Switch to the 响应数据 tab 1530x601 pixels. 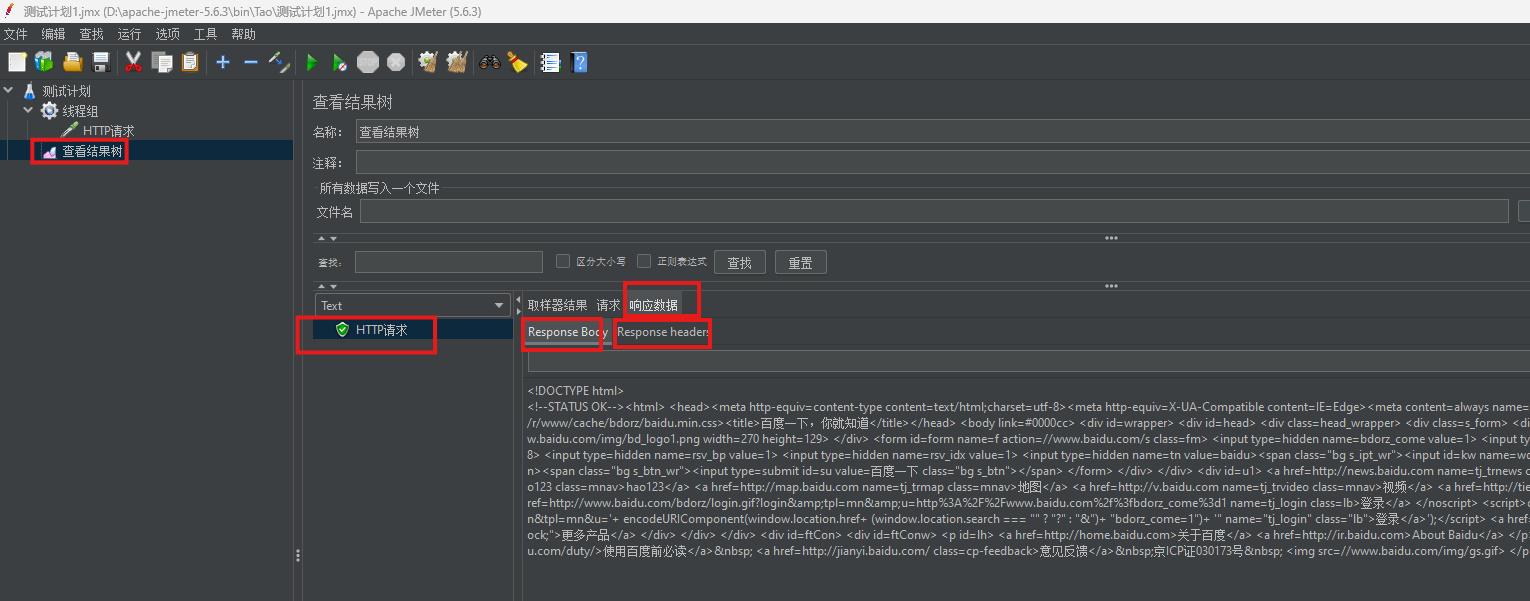[654, 305]
